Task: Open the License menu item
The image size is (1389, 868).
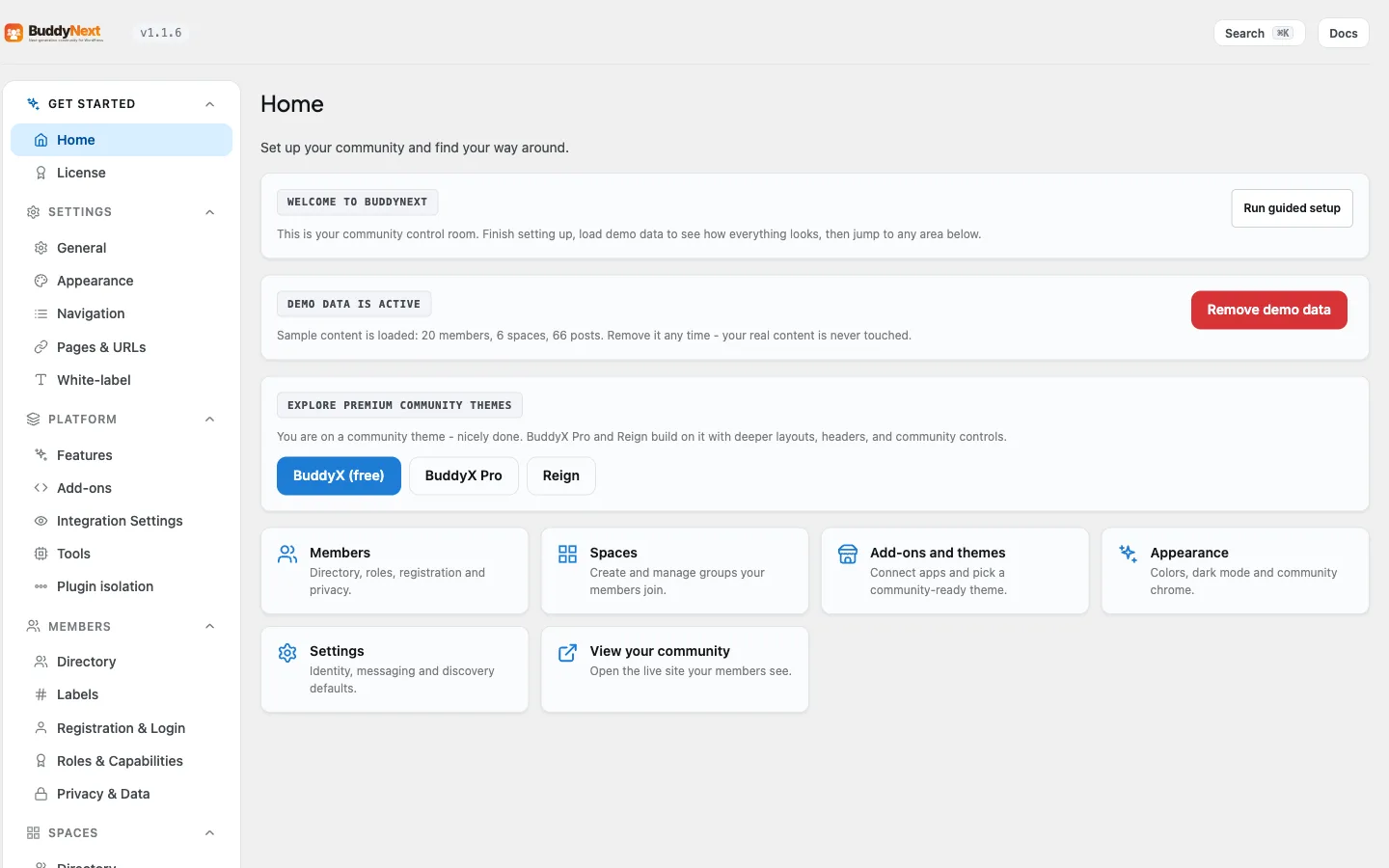Action: point(122,173)
